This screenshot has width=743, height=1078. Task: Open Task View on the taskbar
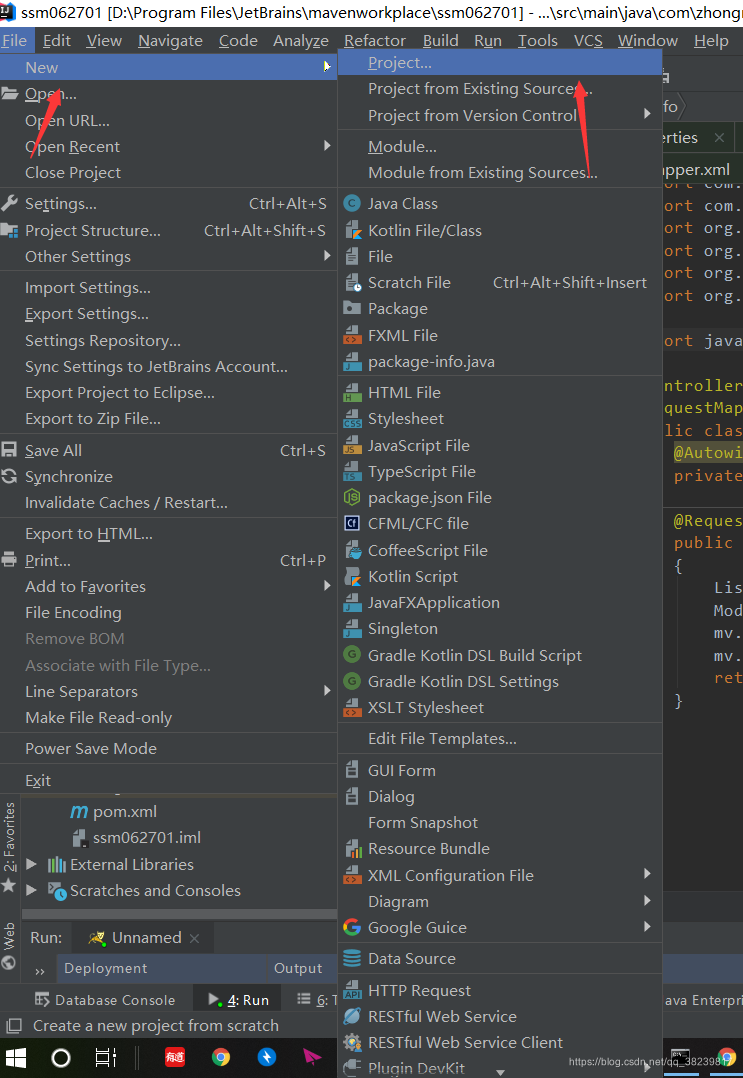tap(106, 1057)
